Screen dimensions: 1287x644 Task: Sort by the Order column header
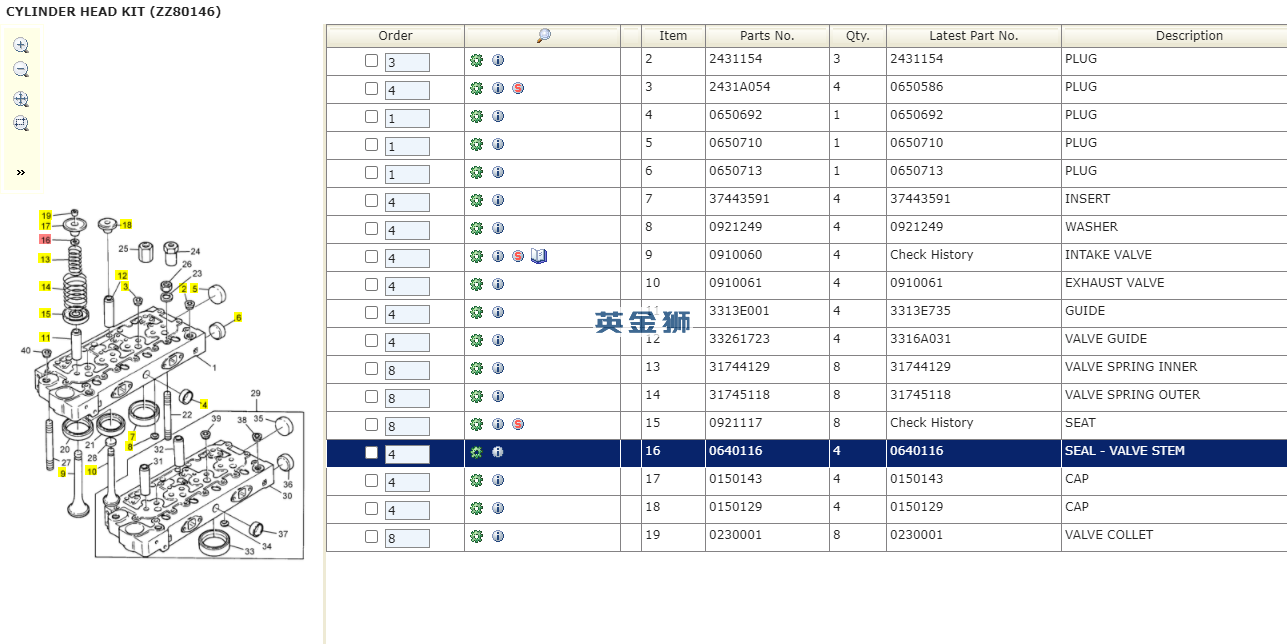(396, 36)
